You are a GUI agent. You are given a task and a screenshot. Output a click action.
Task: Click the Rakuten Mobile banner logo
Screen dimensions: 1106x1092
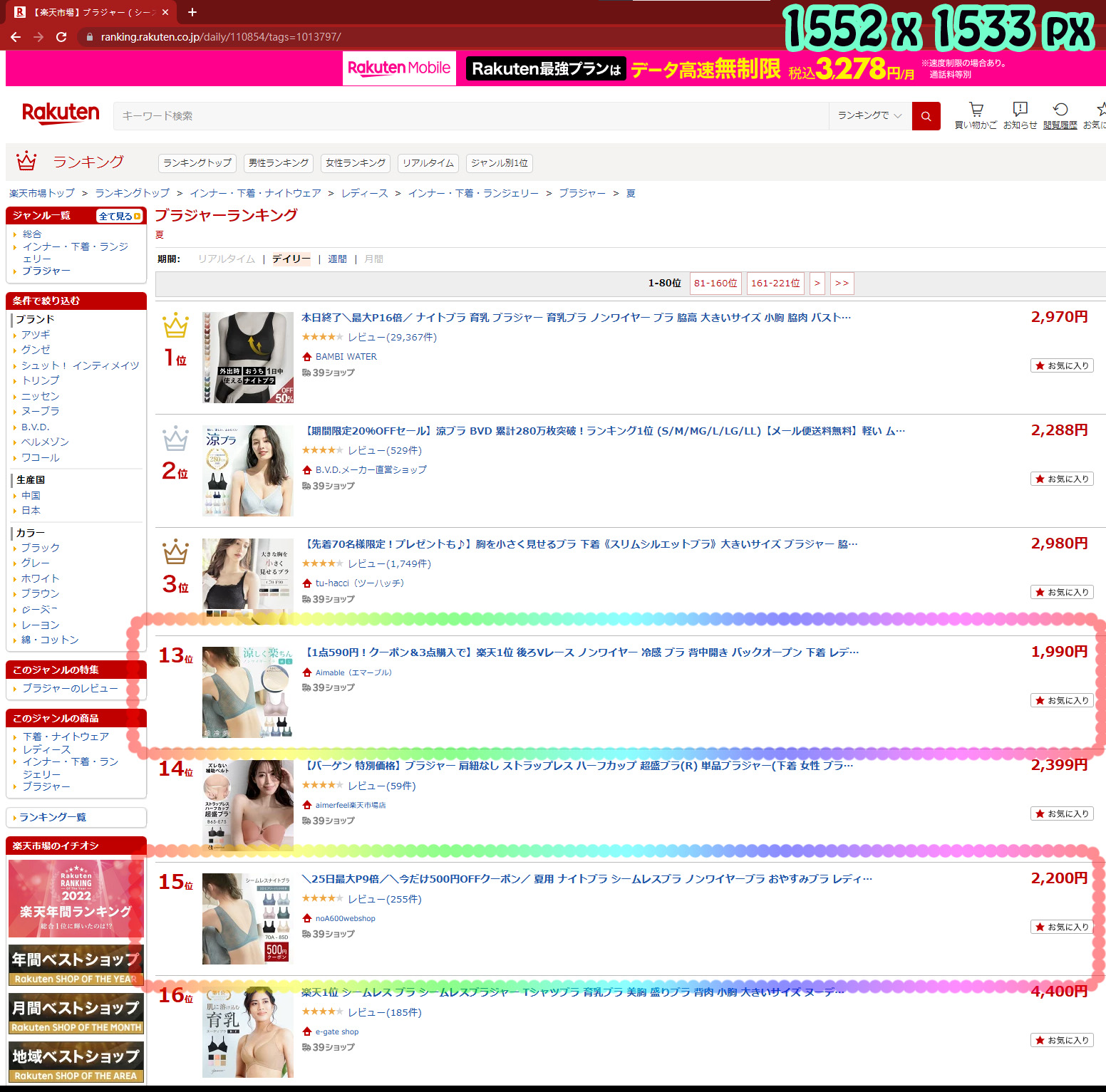tap(399, 68)
